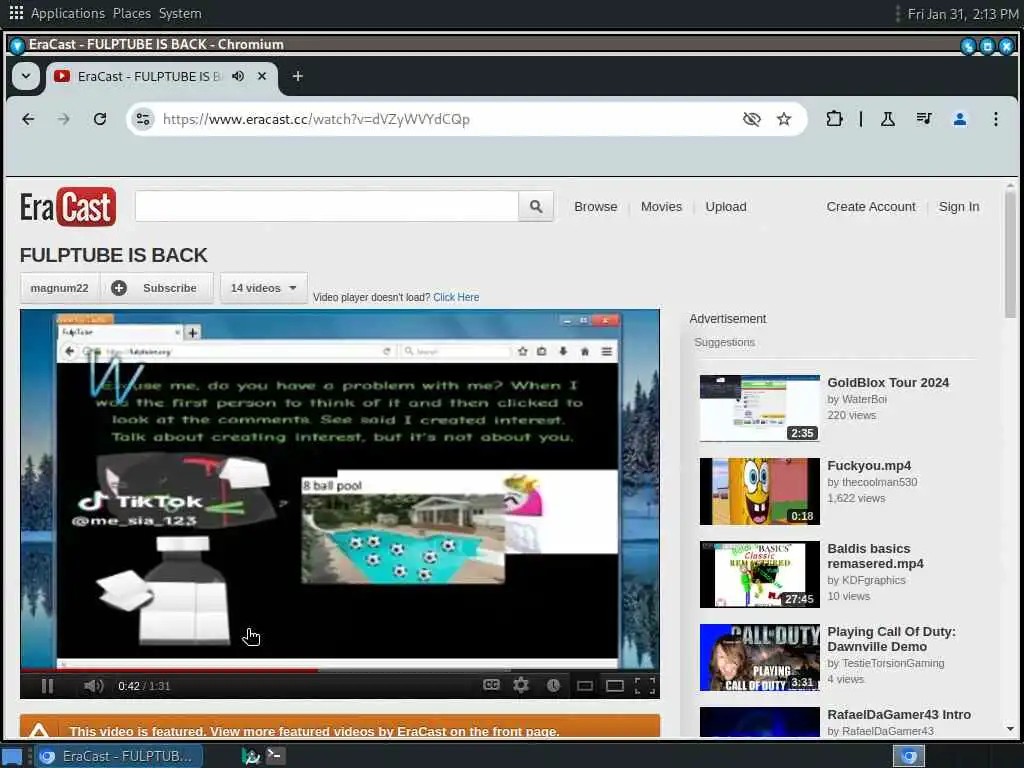
Task: Open site information icon in address bar
Action: 143,119
